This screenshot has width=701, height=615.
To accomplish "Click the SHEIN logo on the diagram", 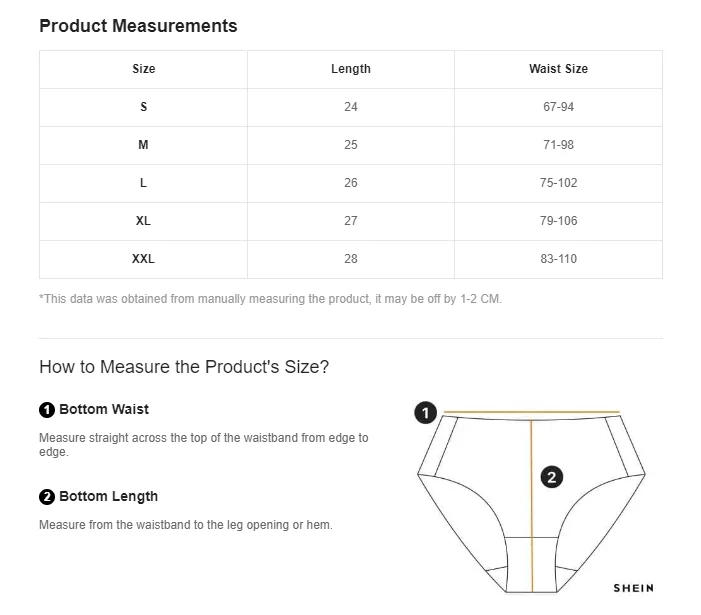I will coord(633,588).
